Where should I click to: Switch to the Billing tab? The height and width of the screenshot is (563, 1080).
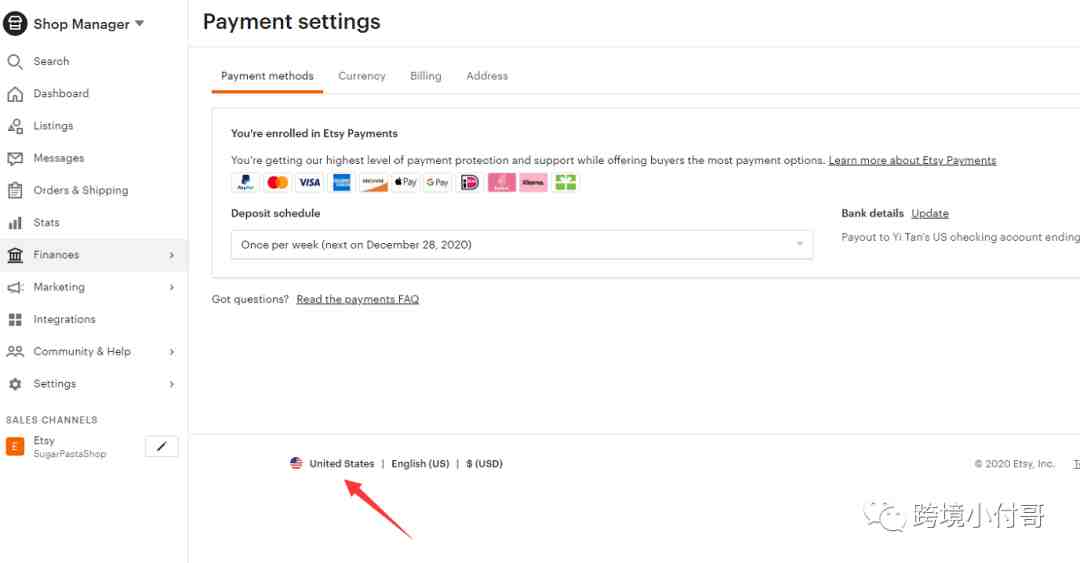pos(426,76)
